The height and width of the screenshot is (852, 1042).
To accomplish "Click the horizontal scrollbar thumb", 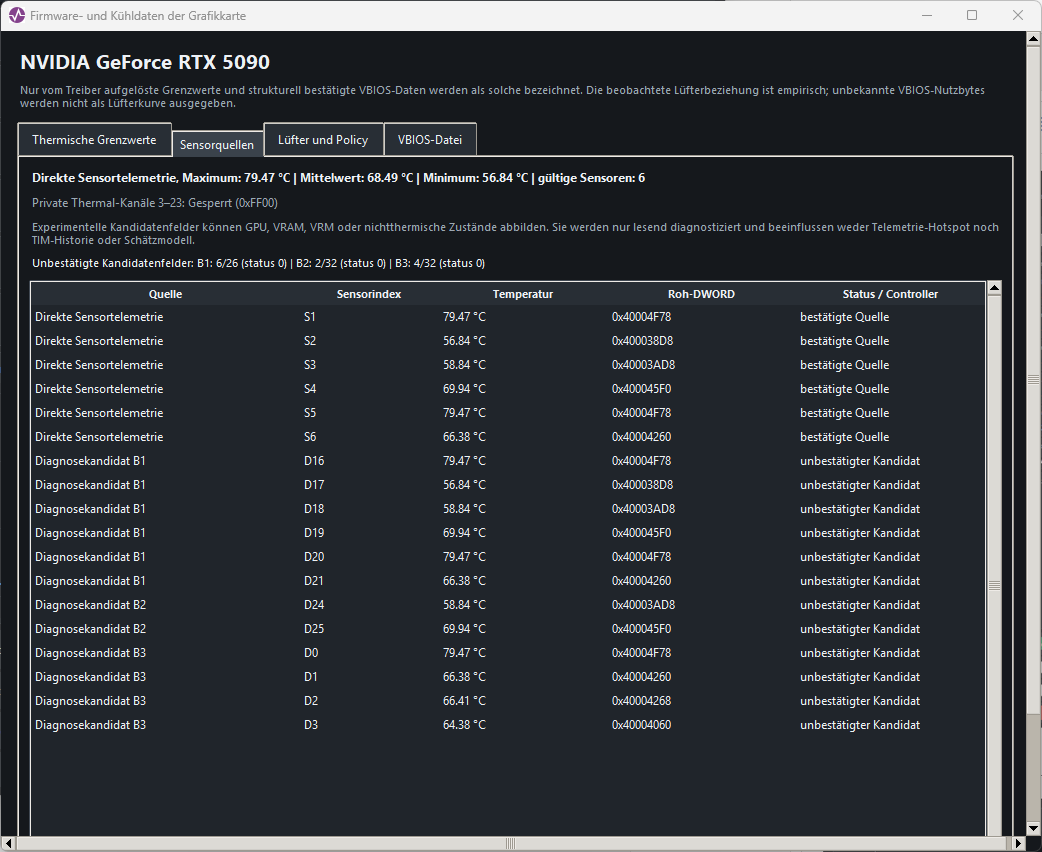I will click(510, 844).
